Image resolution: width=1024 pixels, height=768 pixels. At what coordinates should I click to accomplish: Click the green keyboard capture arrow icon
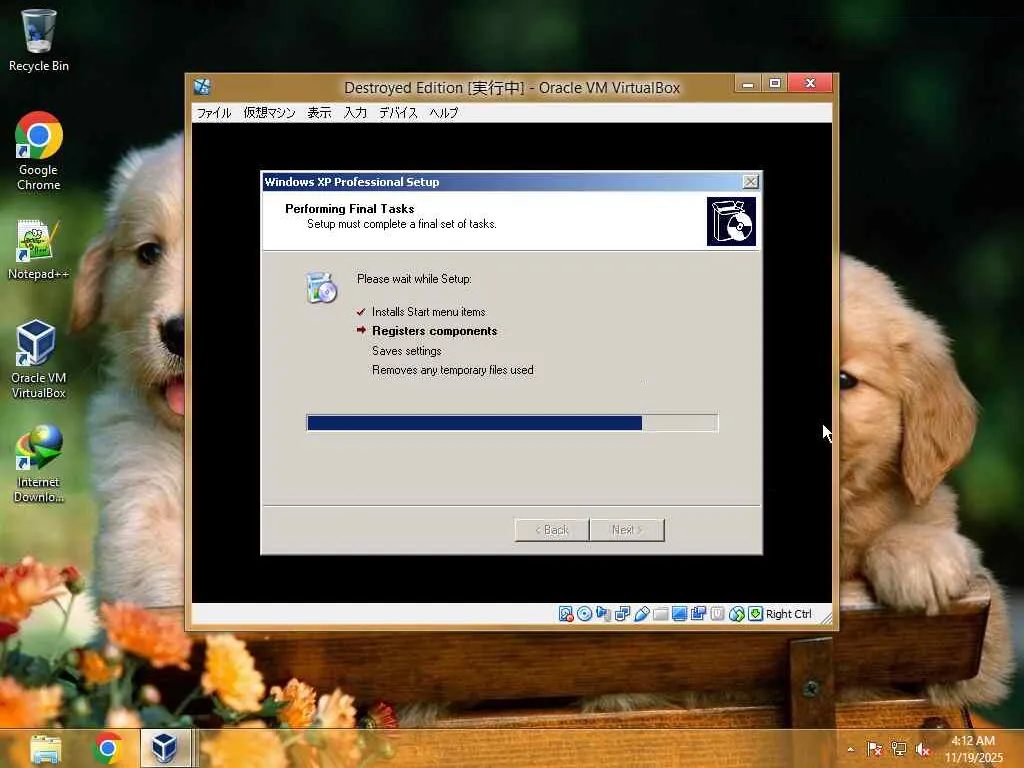[x=755, y=614]
